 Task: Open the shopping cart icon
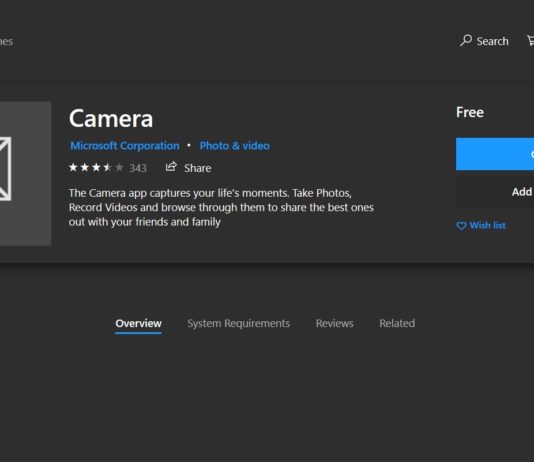tap(531, 41)
